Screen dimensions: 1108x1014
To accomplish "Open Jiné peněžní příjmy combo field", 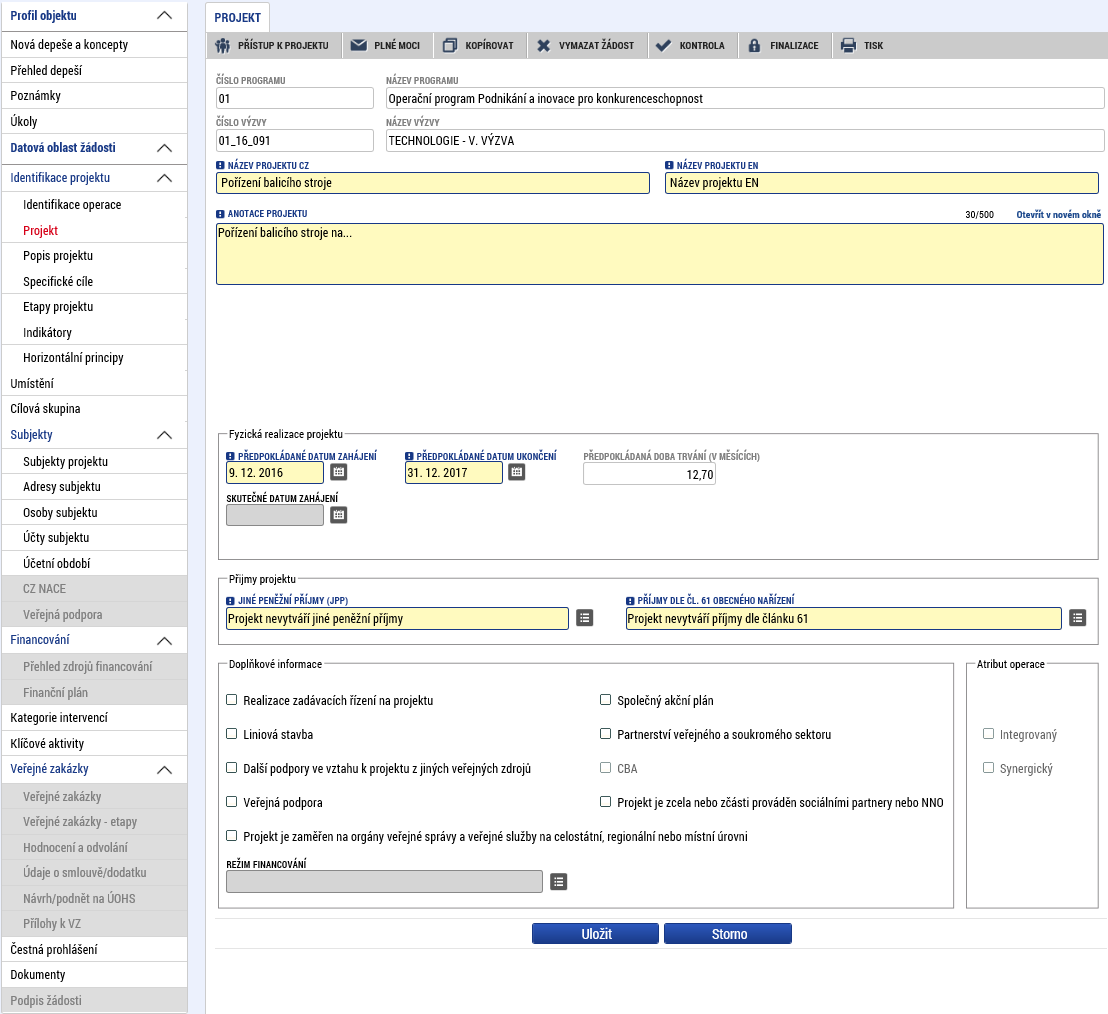I will [x=397, y=618].
